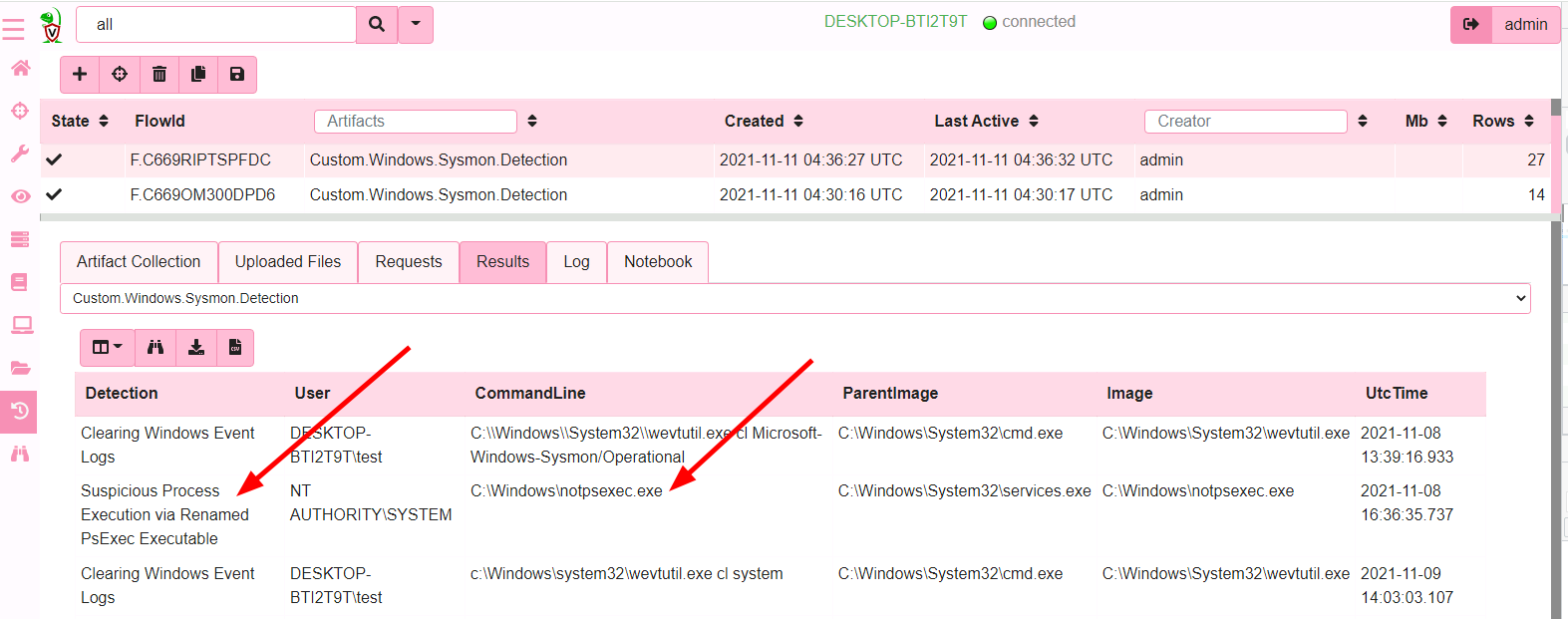
Task: Click the save collection floppy-disk icon
Action: (237, 75)
